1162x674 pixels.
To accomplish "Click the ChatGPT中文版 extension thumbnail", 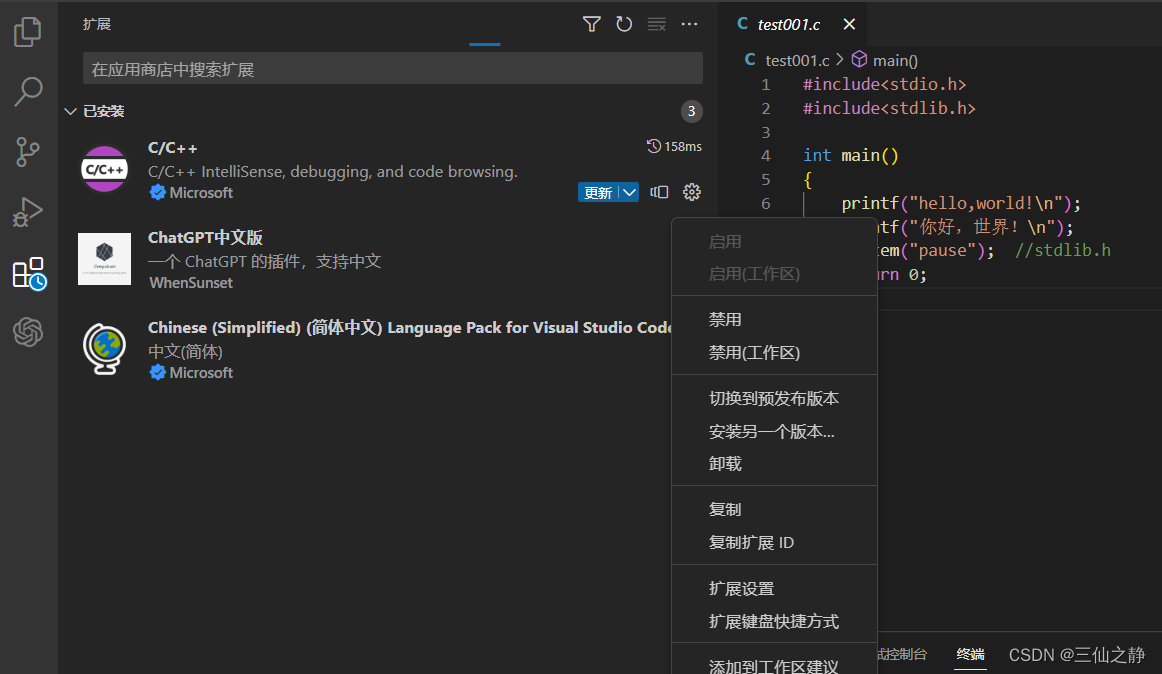I will click(x=104, y=259).
